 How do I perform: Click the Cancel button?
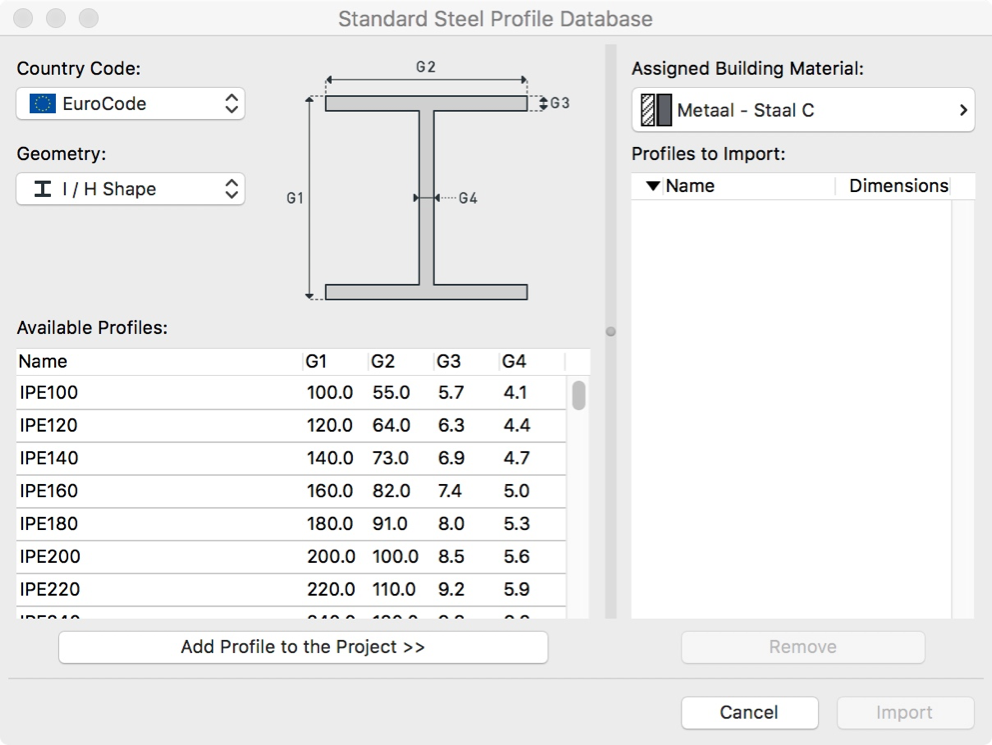(750, 713)
